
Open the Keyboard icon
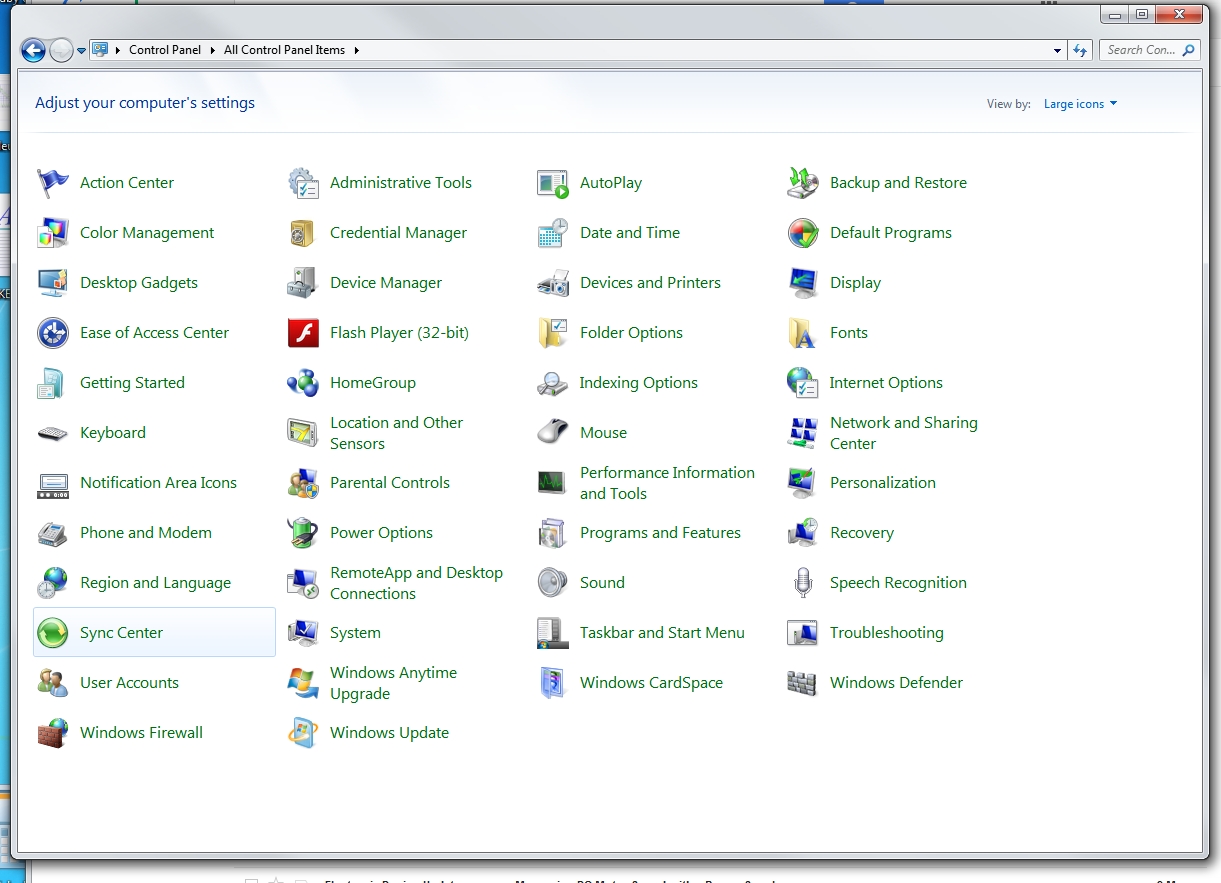point(52,433)
